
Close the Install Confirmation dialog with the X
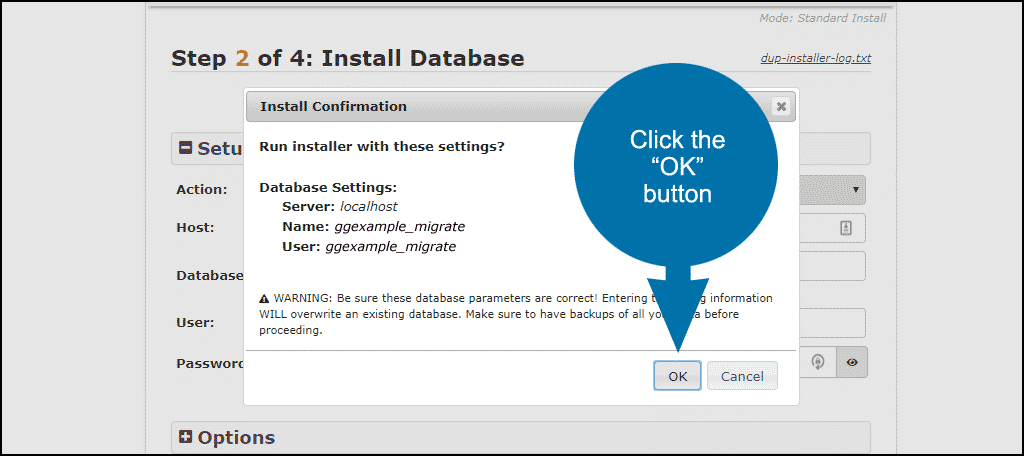(x=780, y=106)
